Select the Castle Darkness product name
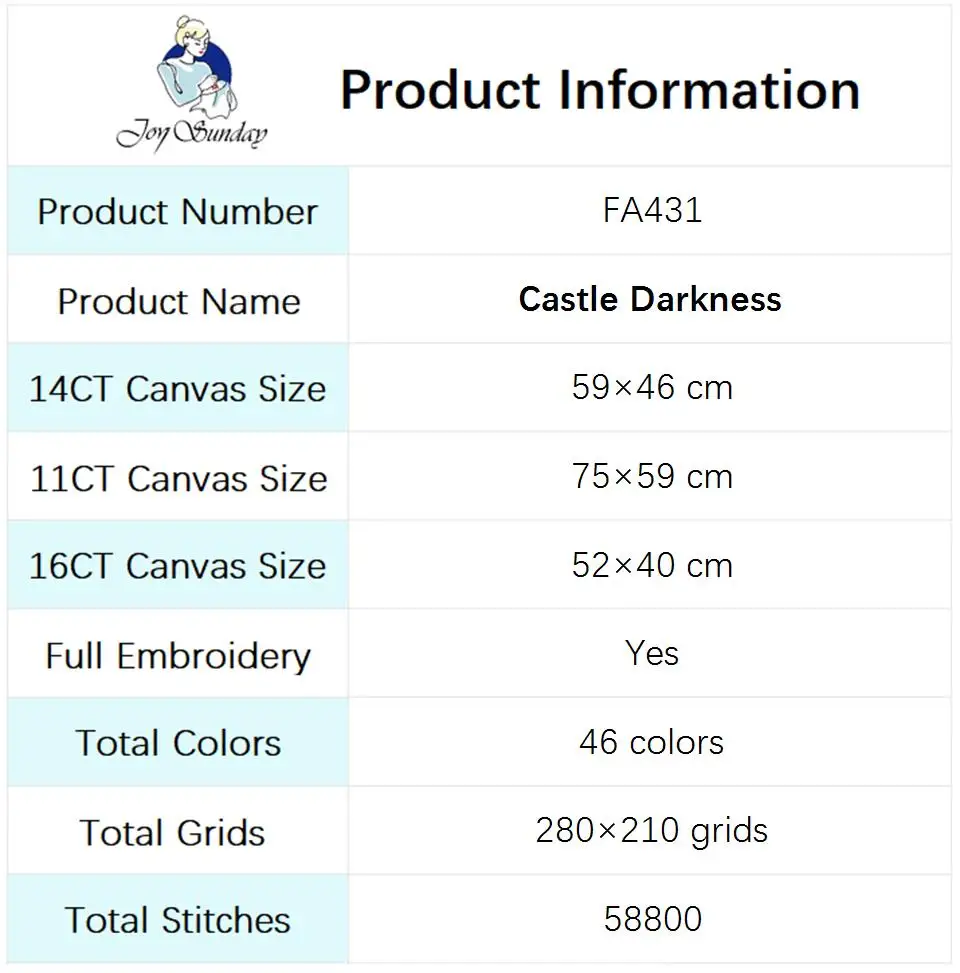The height and width of the screenshot is (973, 960). (650, 299)
